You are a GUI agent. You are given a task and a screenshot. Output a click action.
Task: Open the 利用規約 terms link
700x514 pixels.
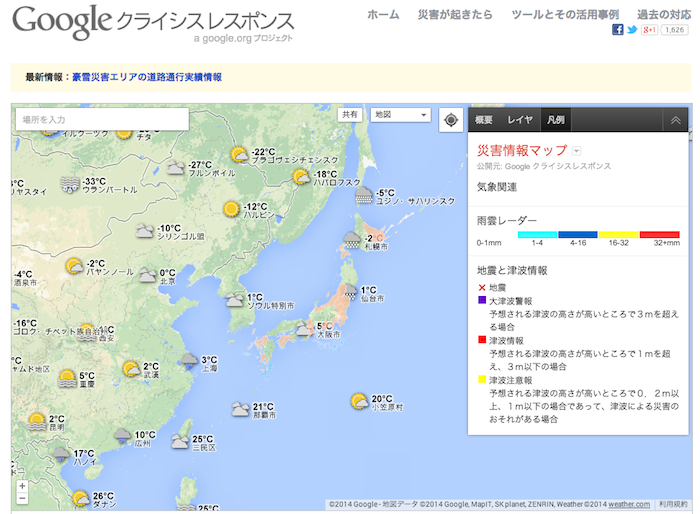coord(673,504)
